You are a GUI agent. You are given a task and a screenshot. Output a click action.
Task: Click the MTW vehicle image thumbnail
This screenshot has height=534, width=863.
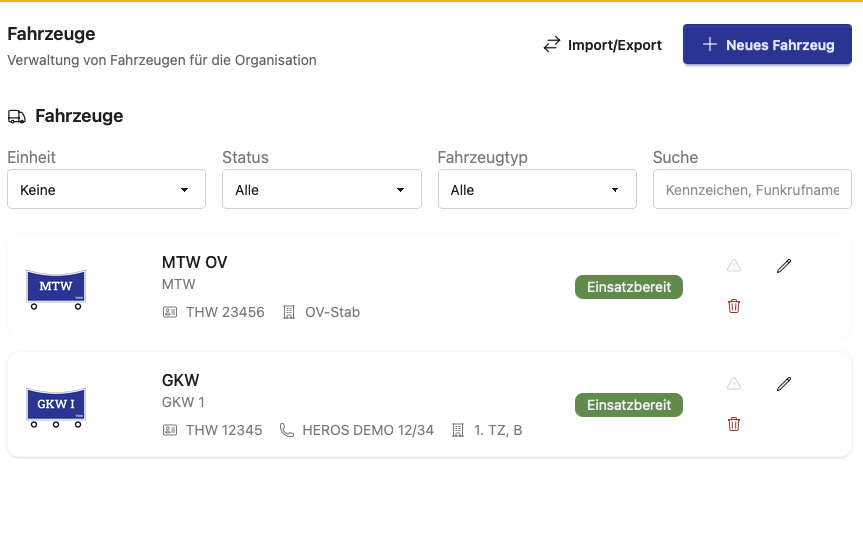point(56,288)
